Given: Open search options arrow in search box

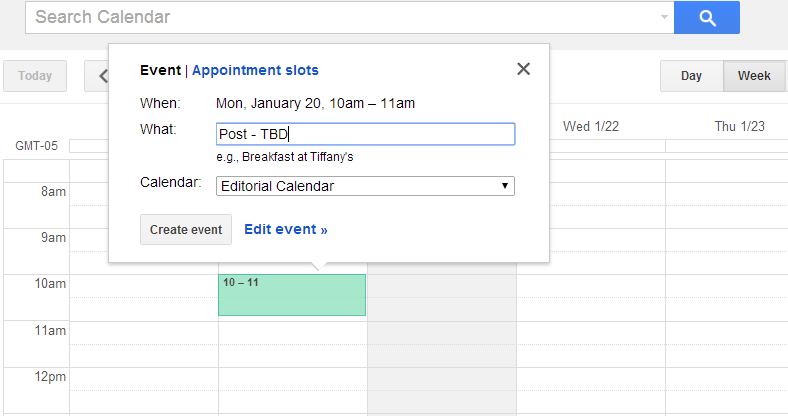Looking at the screenshot, I should [x=664, y=18].
